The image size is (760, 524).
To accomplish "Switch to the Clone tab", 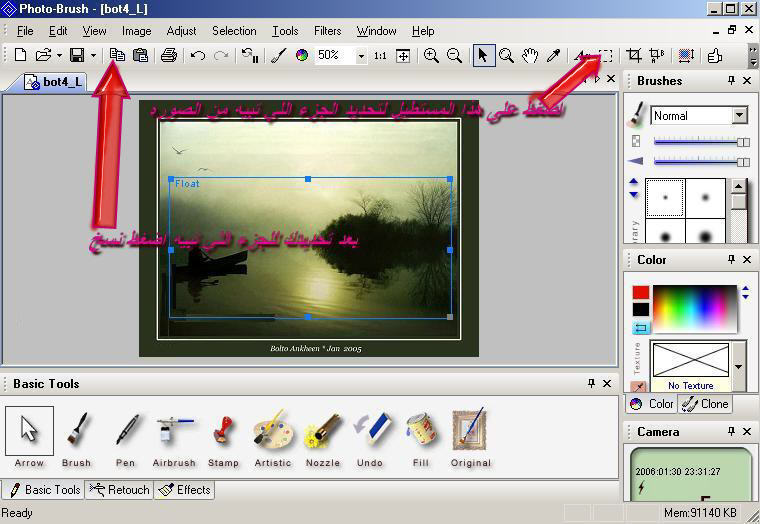I will tap(706, 404).
